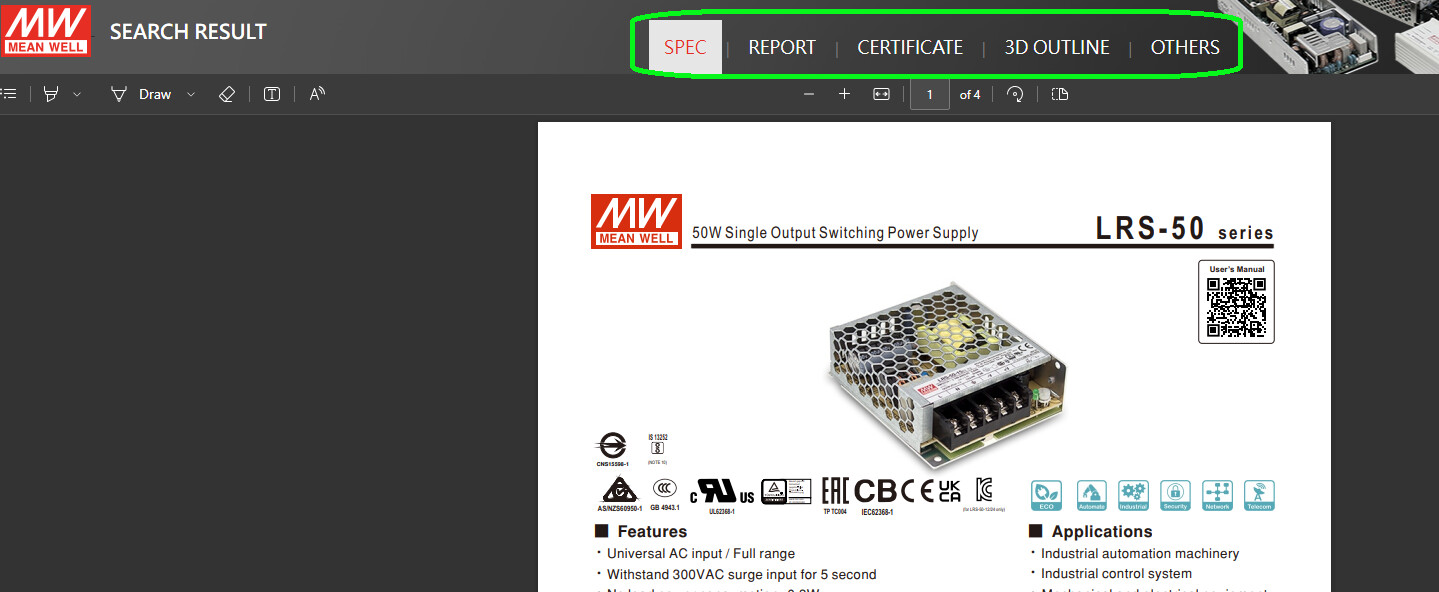Screen dimensions: 1439x592
Task: Click the MEAN WELL logo in the PDF
Action: pyautogui.click(x=636, y=221)
